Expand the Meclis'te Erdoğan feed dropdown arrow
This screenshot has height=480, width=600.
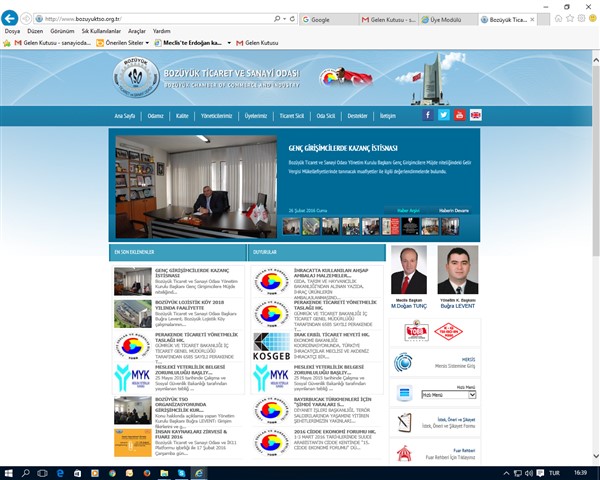229,43
